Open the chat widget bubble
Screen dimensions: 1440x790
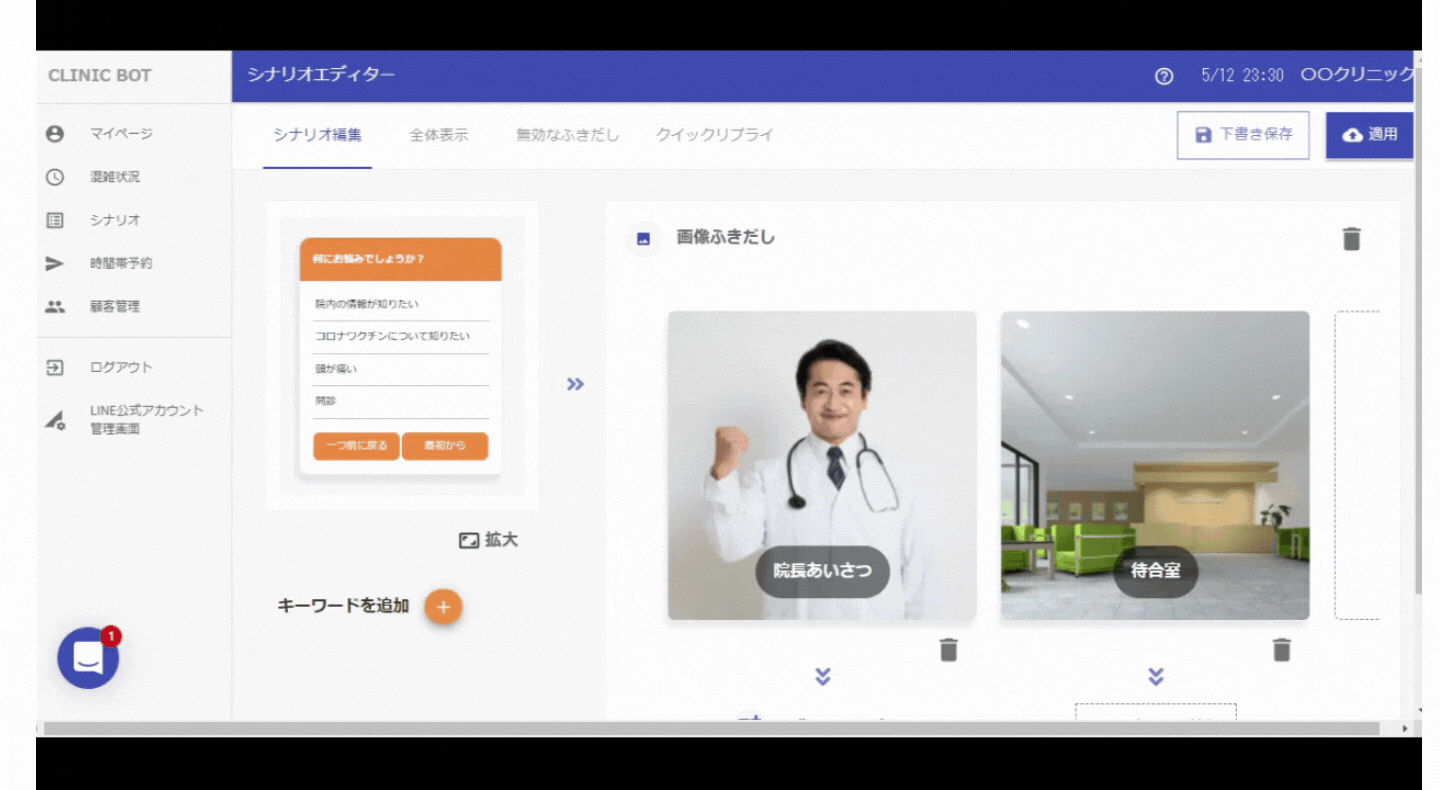point(88,658)
